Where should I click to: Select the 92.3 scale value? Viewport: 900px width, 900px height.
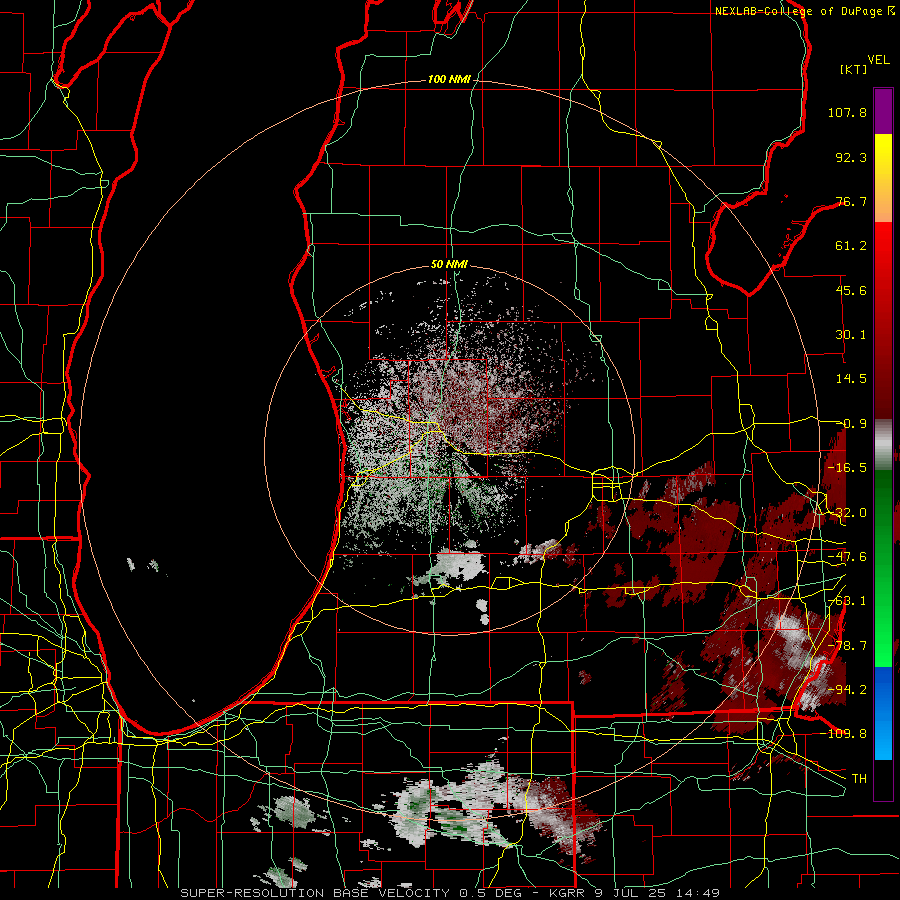851,157
